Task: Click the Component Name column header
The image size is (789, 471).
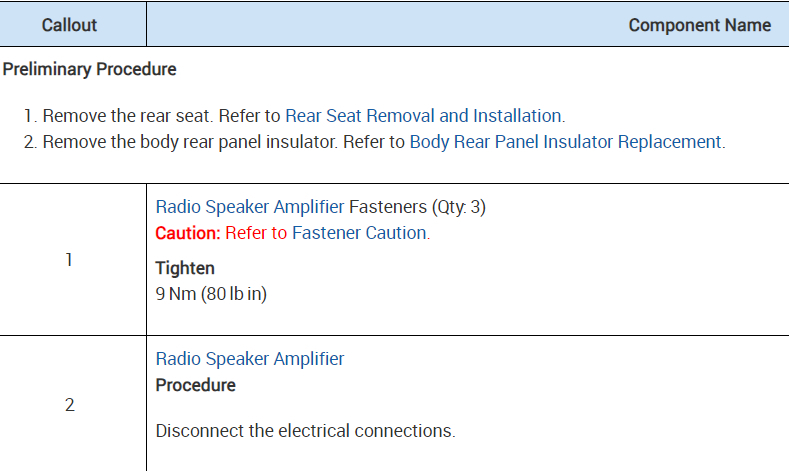Action: pos(699,25)
